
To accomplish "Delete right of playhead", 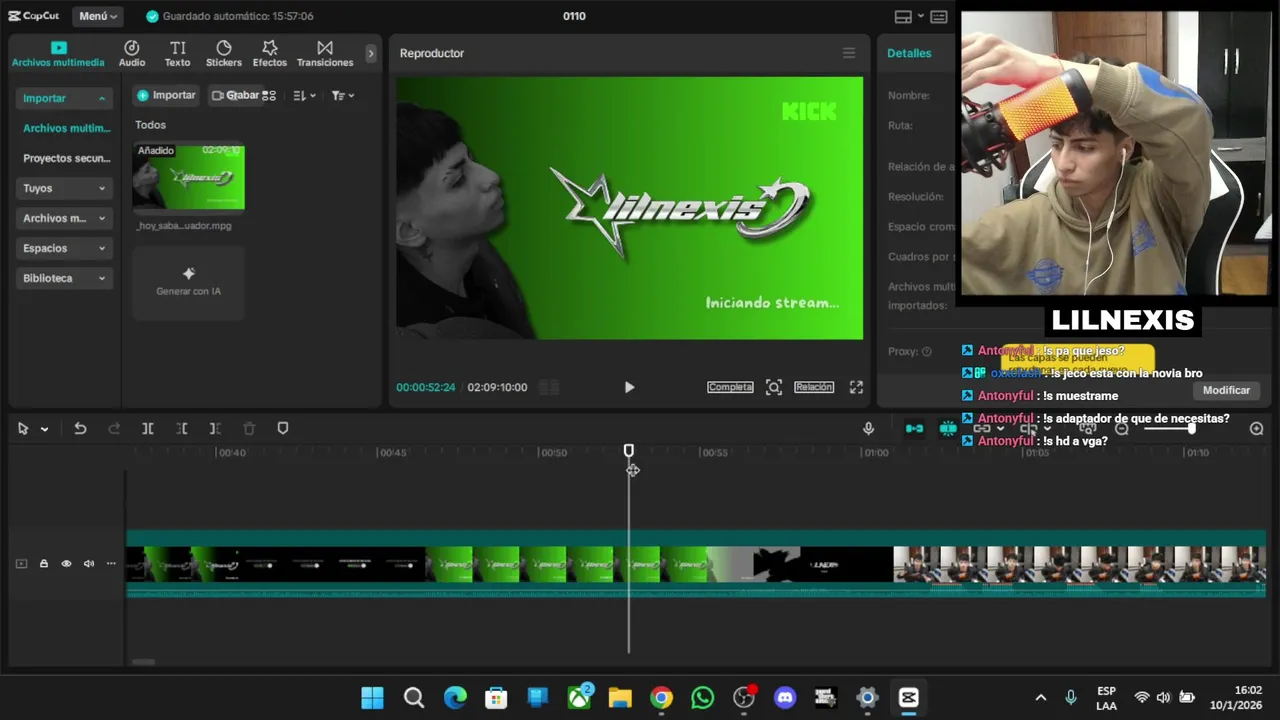I will click(x=215, y=428).
